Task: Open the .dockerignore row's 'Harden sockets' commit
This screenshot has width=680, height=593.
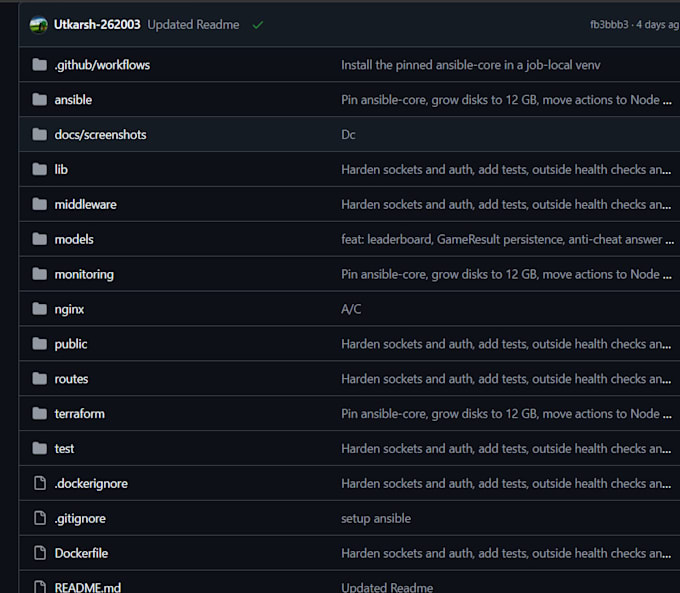Action: pyautogui.click(x=506, y=484)
